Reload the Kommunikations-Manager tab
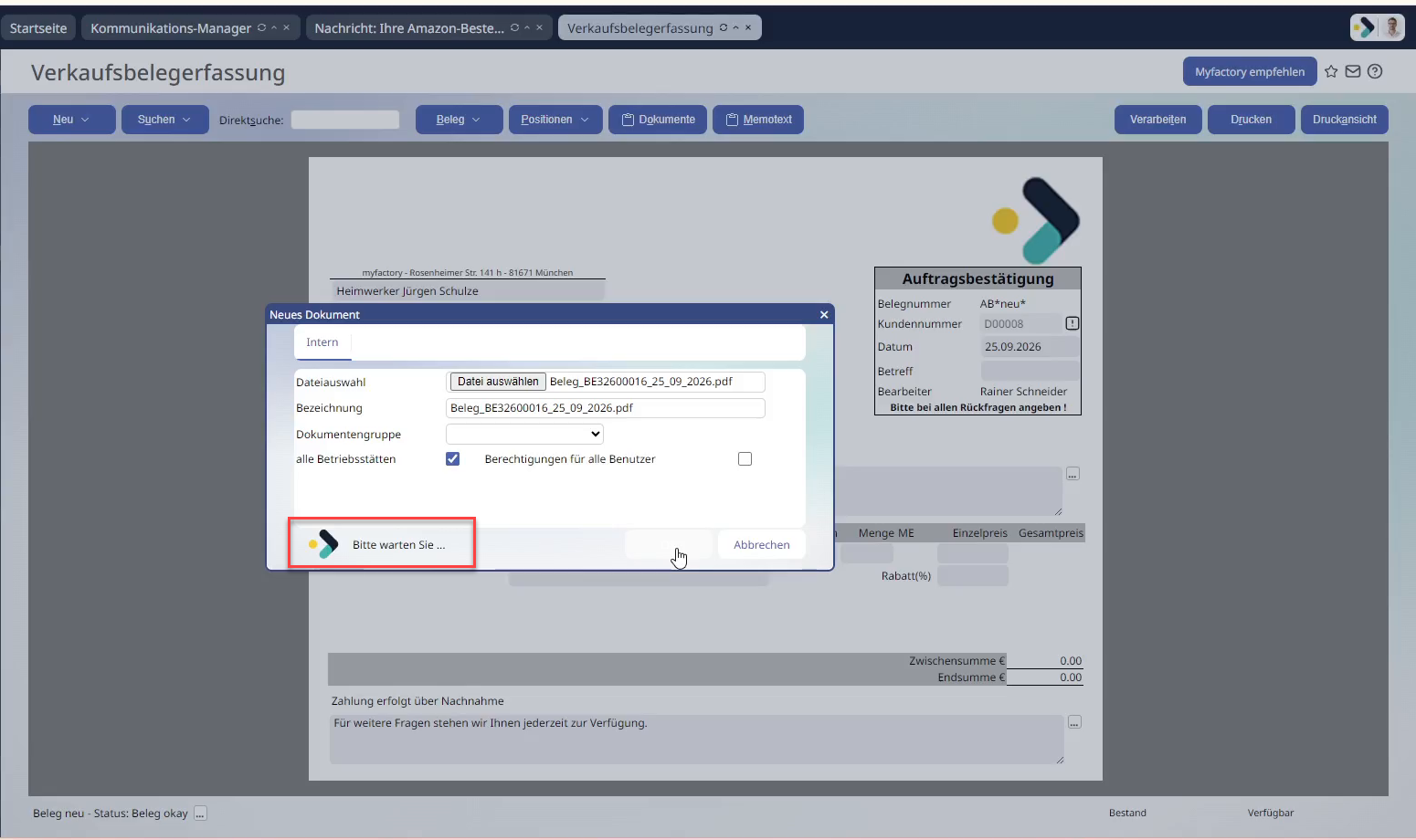Image resolution: width=1416 pixels, height=840 pixels. point(261,27)
